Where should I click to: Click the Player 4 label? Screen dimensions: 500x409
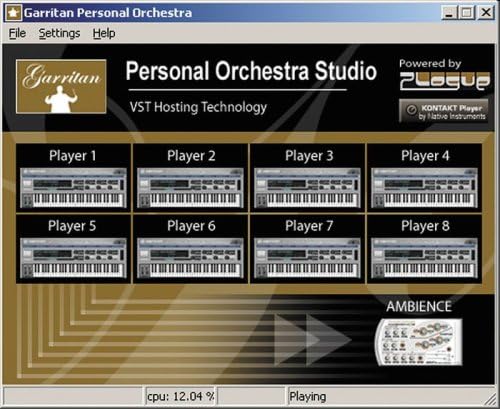[x=425, y=156]
